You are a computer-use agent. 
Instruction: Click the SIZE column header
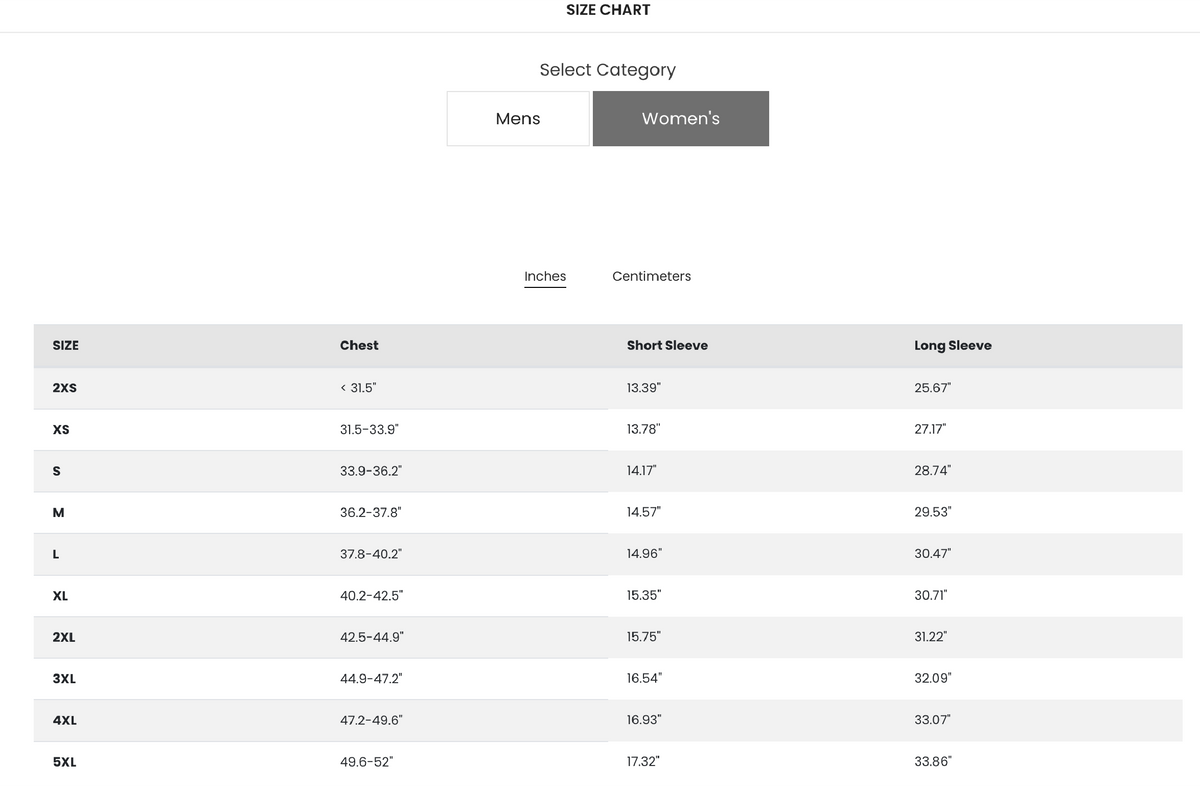(66, 345)
